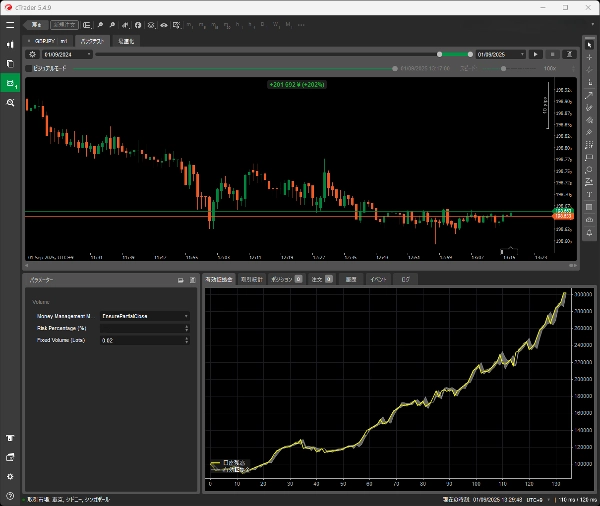Select the crosshair tool in right toolbar
This screenshot has width=600, height=506.
pos(589,57)
